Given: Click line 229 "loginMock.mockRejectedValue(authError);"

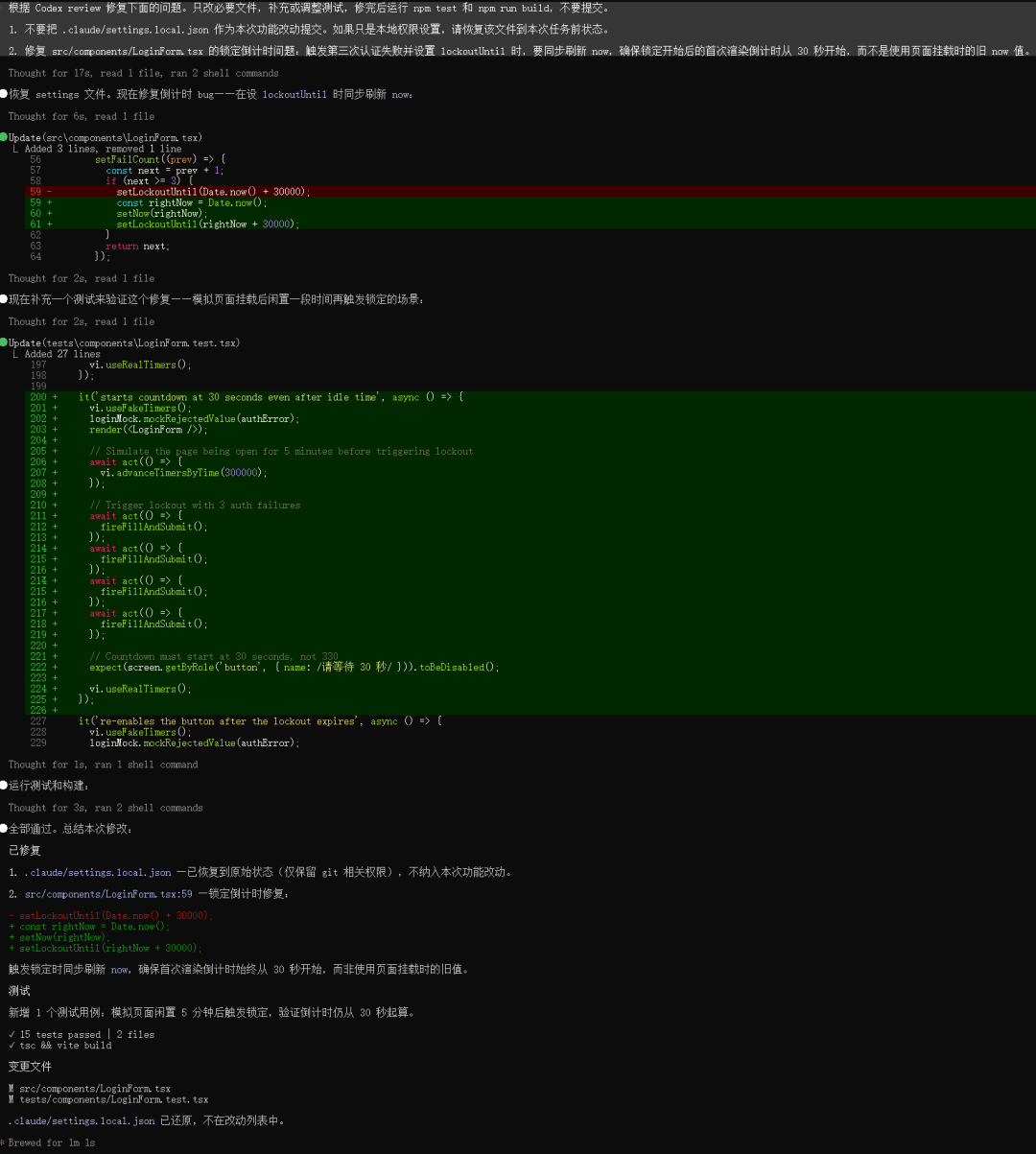Looking at the screenshot, I should point(195,742).
